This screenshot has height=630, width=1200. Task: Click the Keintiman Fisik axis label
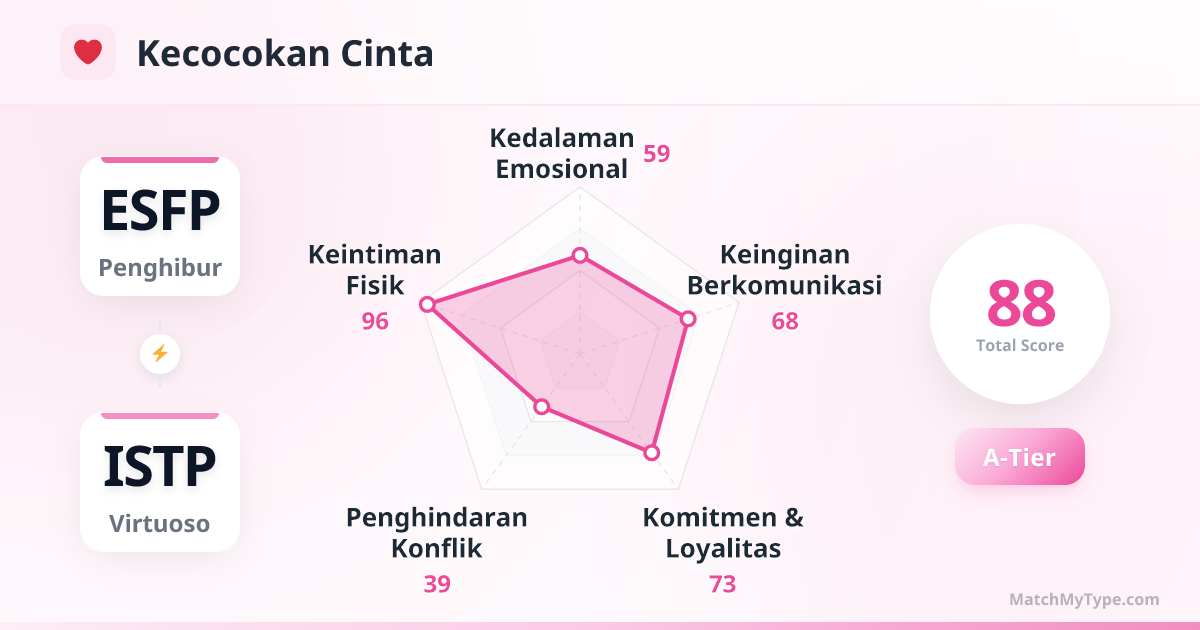(375, 270)
